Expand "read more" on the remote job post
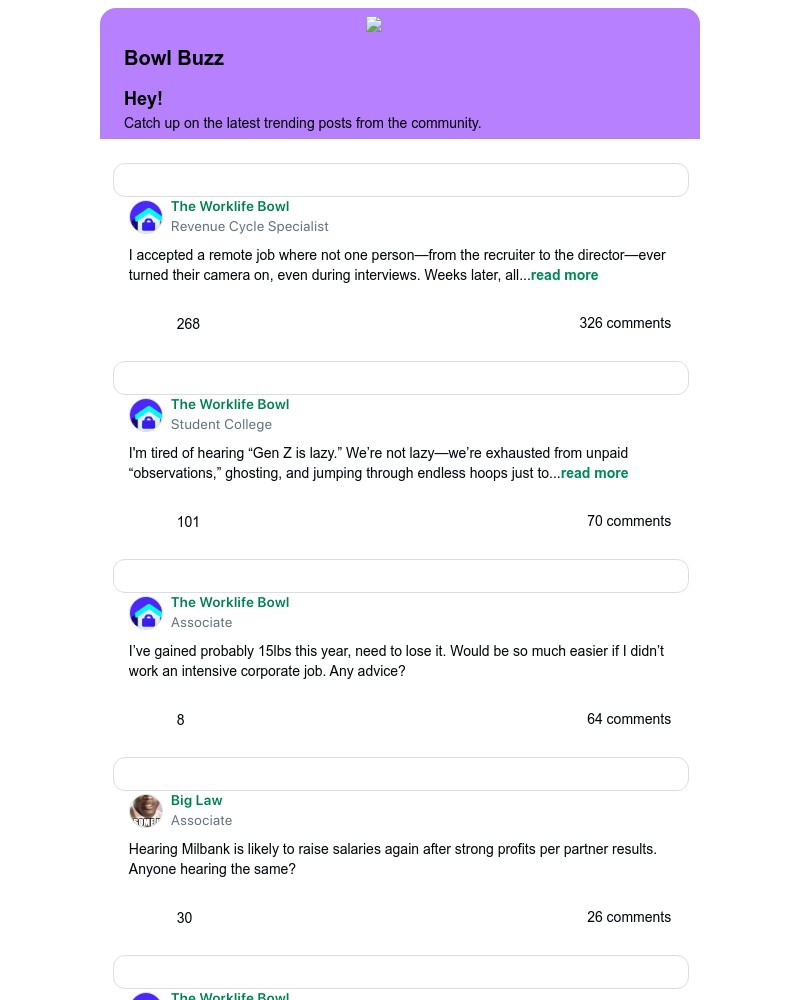Viewport: 800px width, 1000px height. pyautogui.click(x=564, y=276)
